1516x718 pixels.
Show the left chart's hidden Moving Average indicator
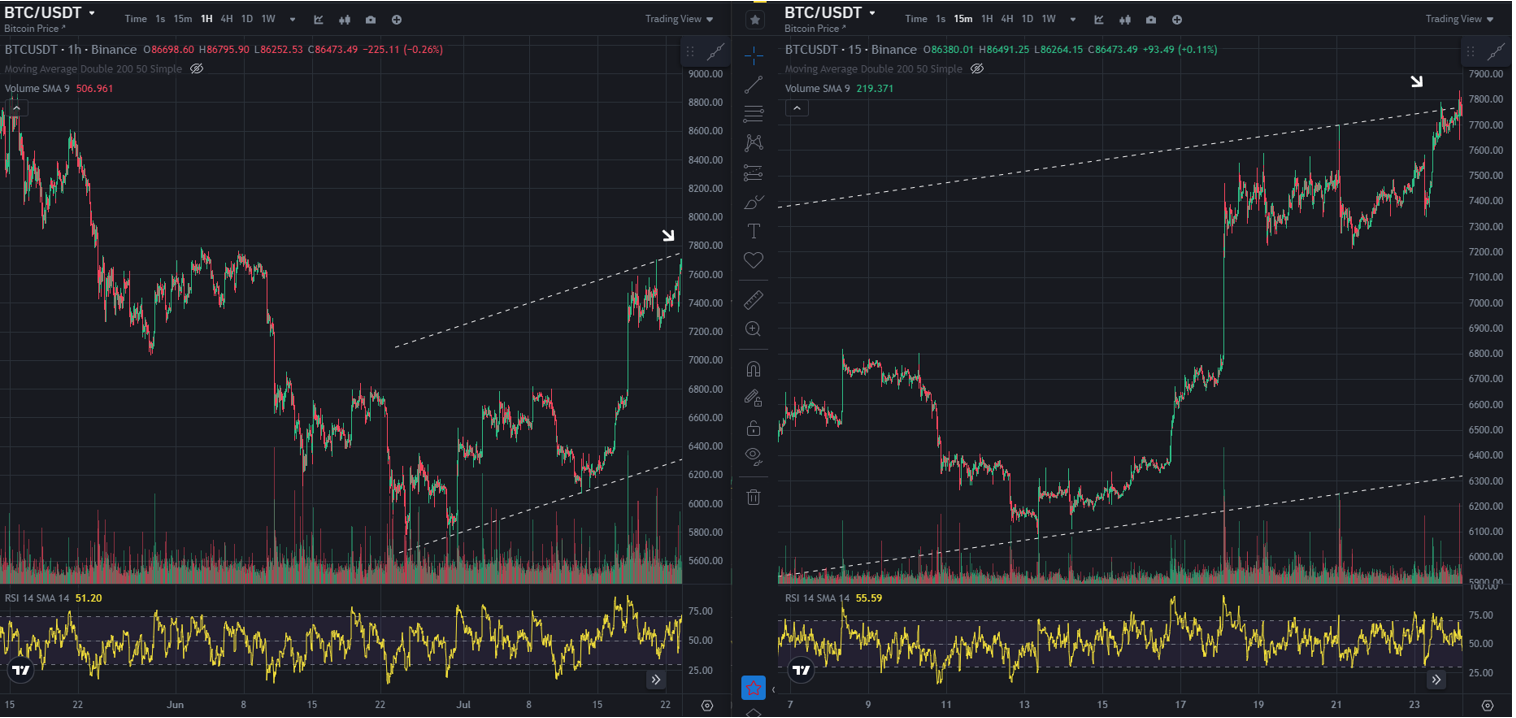pos(197,69)
